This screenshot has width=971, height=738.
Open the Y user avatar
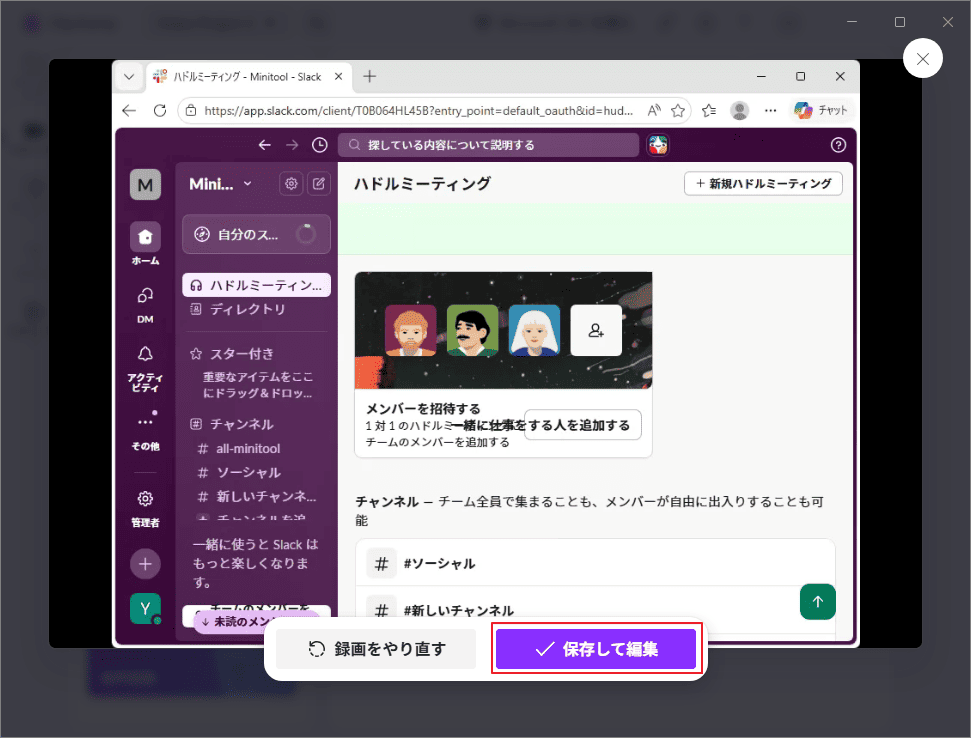(145, 609)
